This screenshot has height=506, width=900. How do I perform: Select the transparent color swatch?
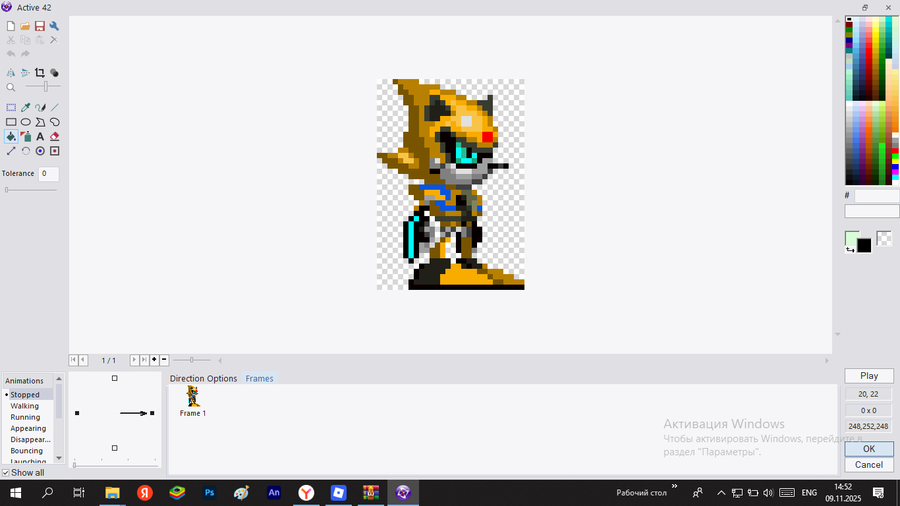click(x=884, y=238)
